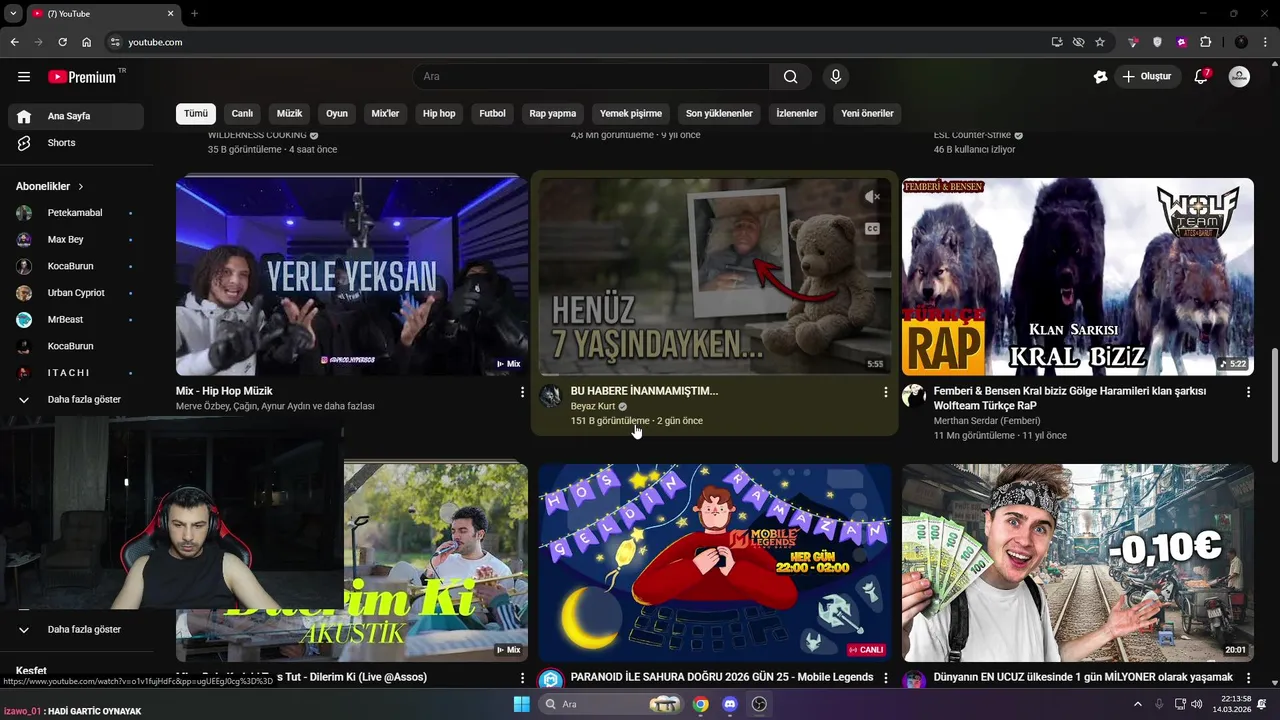Screen dimensions: 1280x720
Task: Expand Daha fazla göster under subscriptions
Action: 76,399
